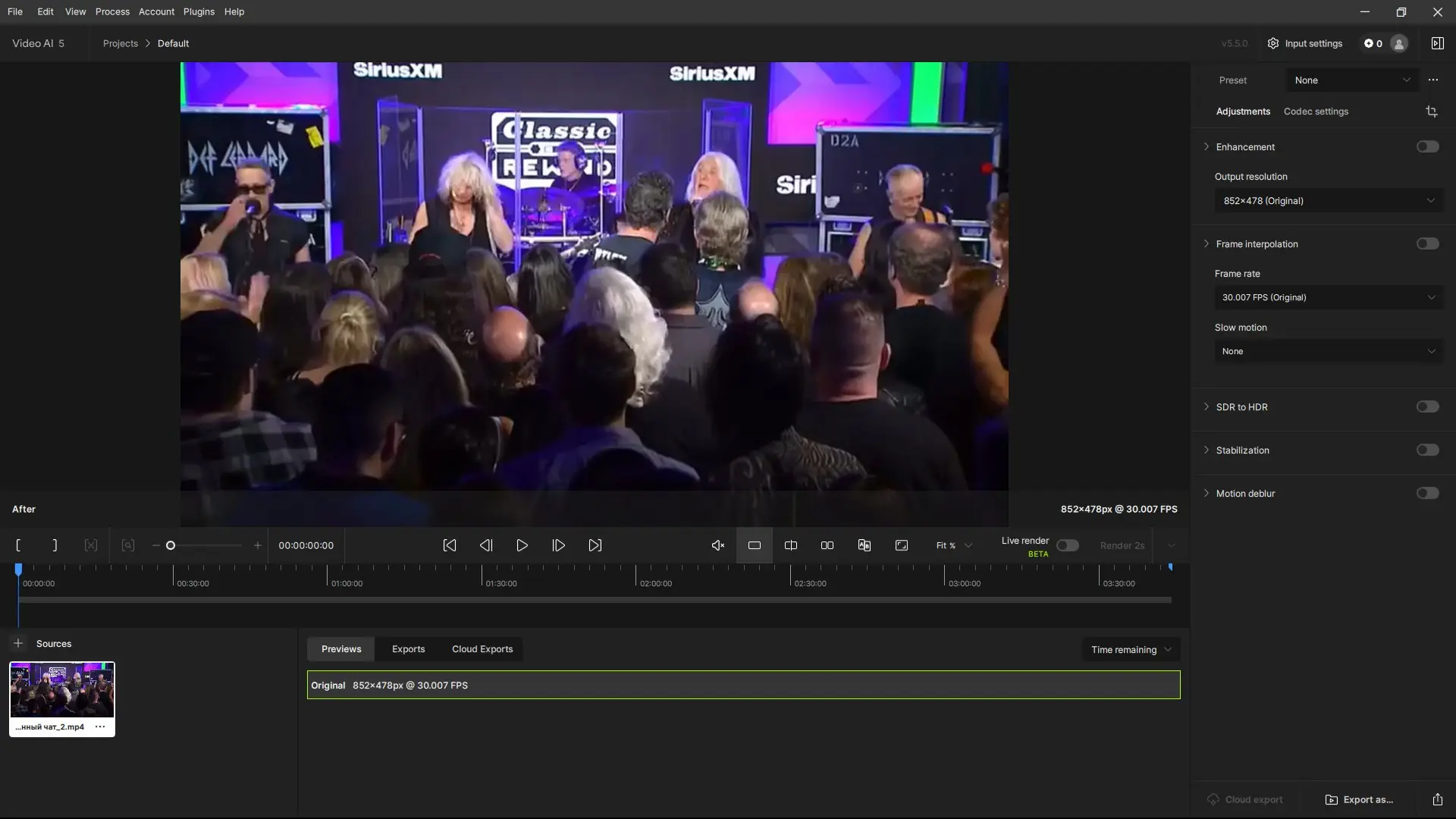The height and width of the screenshot is (819, 1456).
Task: Toggle the Live render switch
Action: (x=1067, y=545)
